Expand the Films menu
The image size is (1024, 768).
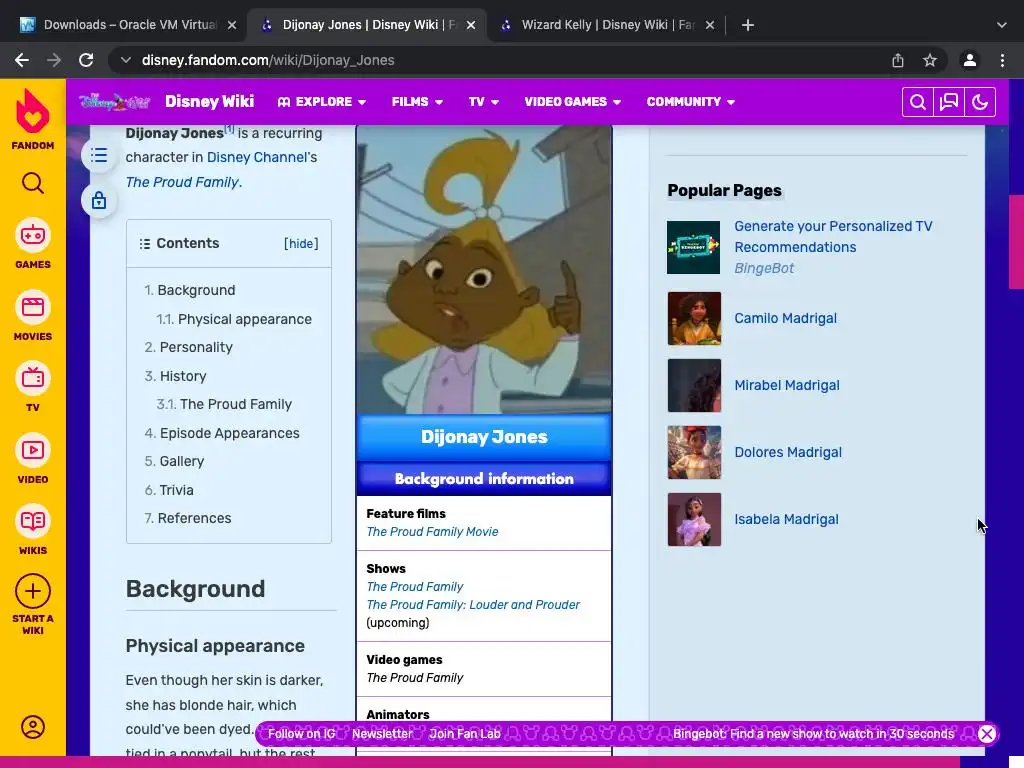tap(417, 102)
